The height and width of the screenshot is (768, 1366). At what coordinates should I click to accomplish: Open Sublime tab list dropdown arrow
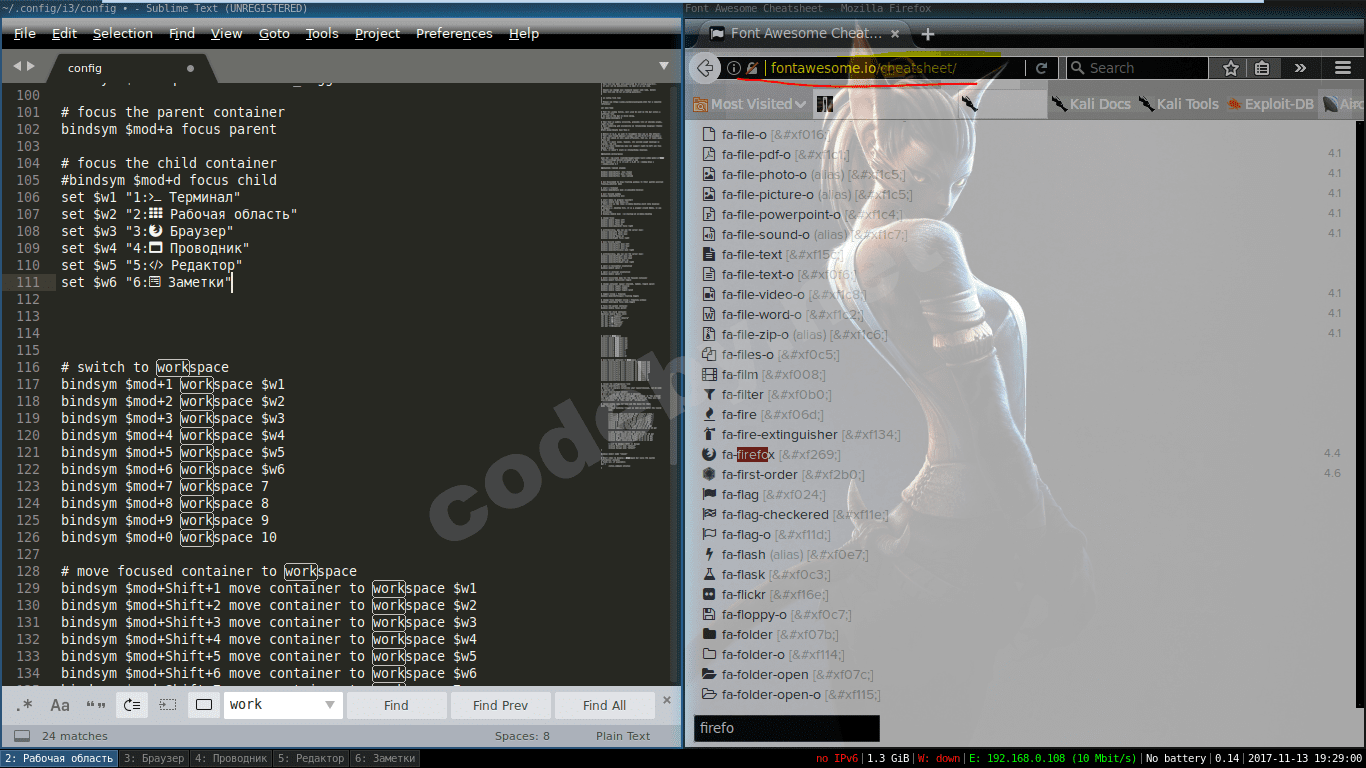pos(664,66)
